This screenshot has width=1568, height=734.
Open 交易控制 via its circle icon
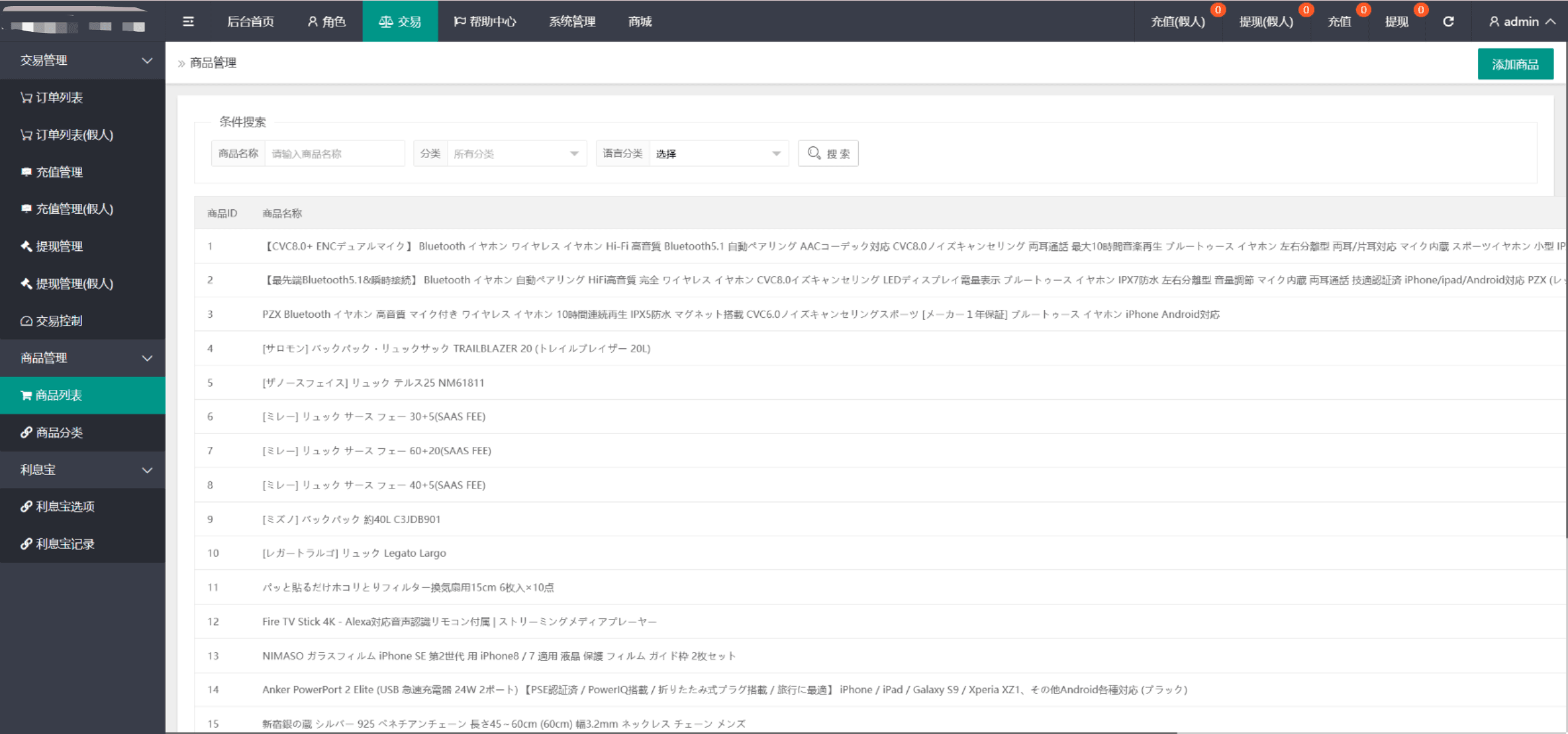tap(26, 320)
